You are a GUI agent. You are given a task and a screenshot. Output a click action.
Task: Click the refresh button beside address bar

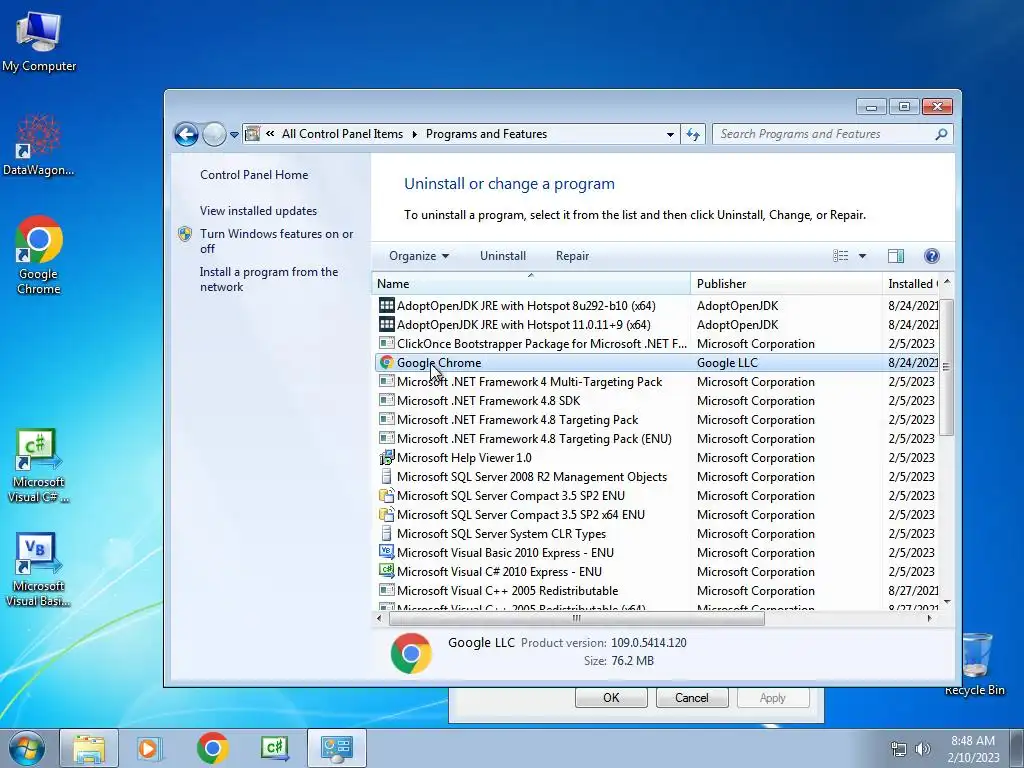point(693,135)
